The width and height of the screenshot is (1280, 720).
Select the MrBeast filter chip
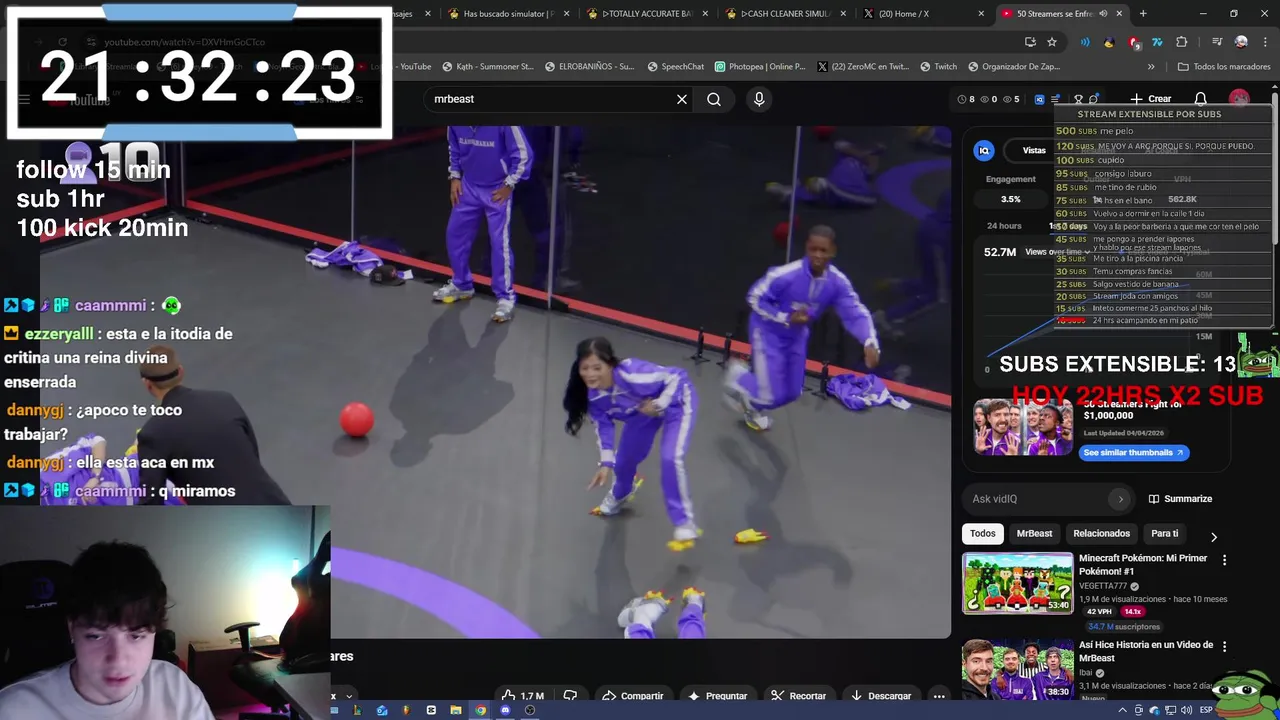coord(1034,534)
